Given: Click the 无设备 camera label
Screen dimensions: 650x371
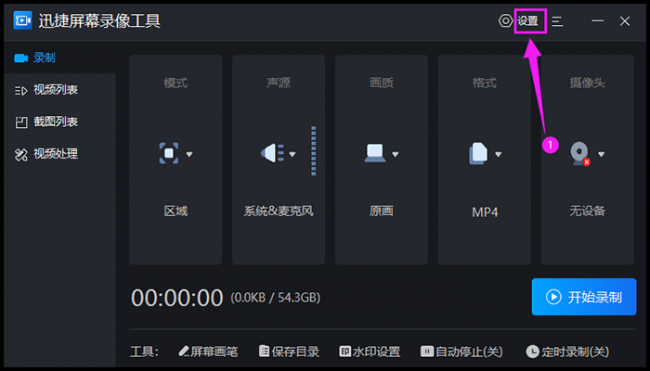Looking at the screenshot, I should [587, 211].
